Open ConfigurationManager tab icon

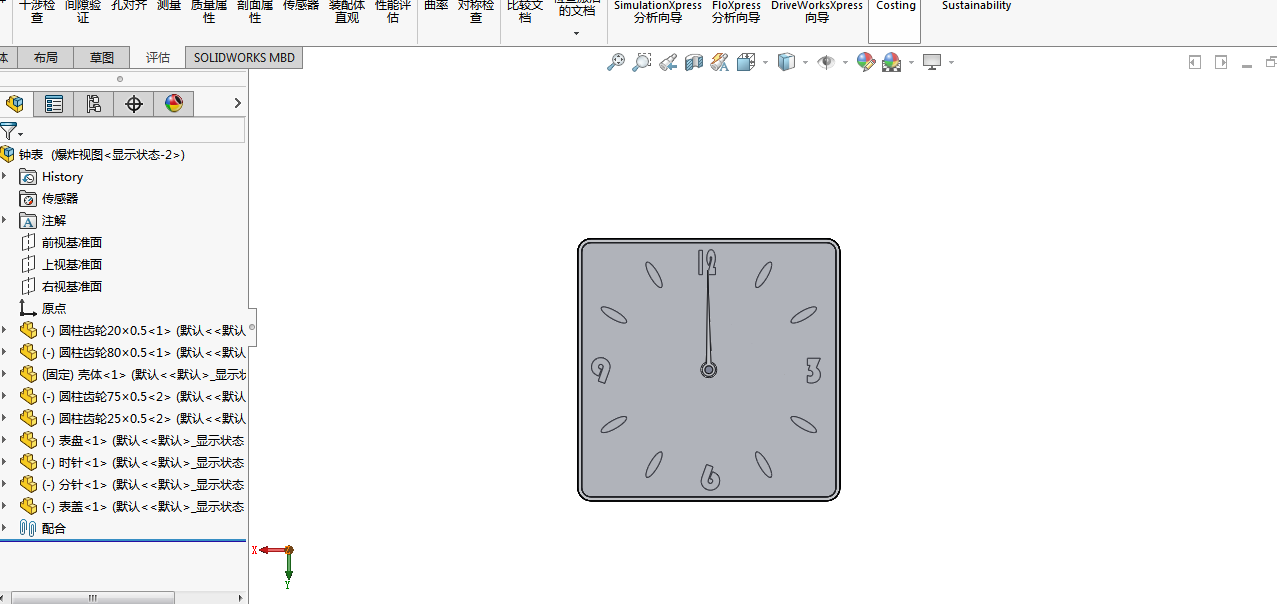[94, 103]
